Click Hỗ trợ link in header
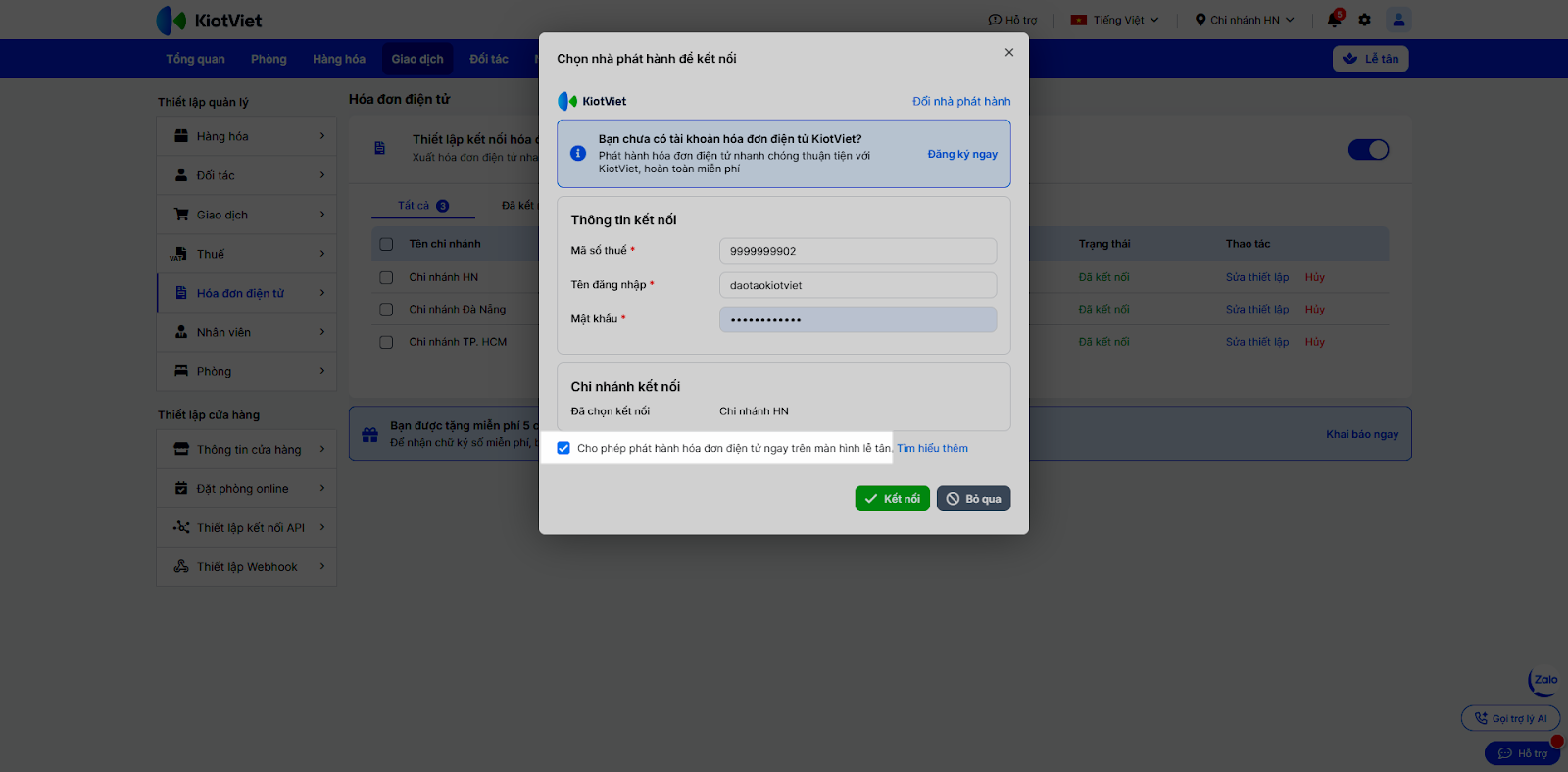Image resolution: width=1568 pixels, height=772 pixels. [x=1012, y=20]
